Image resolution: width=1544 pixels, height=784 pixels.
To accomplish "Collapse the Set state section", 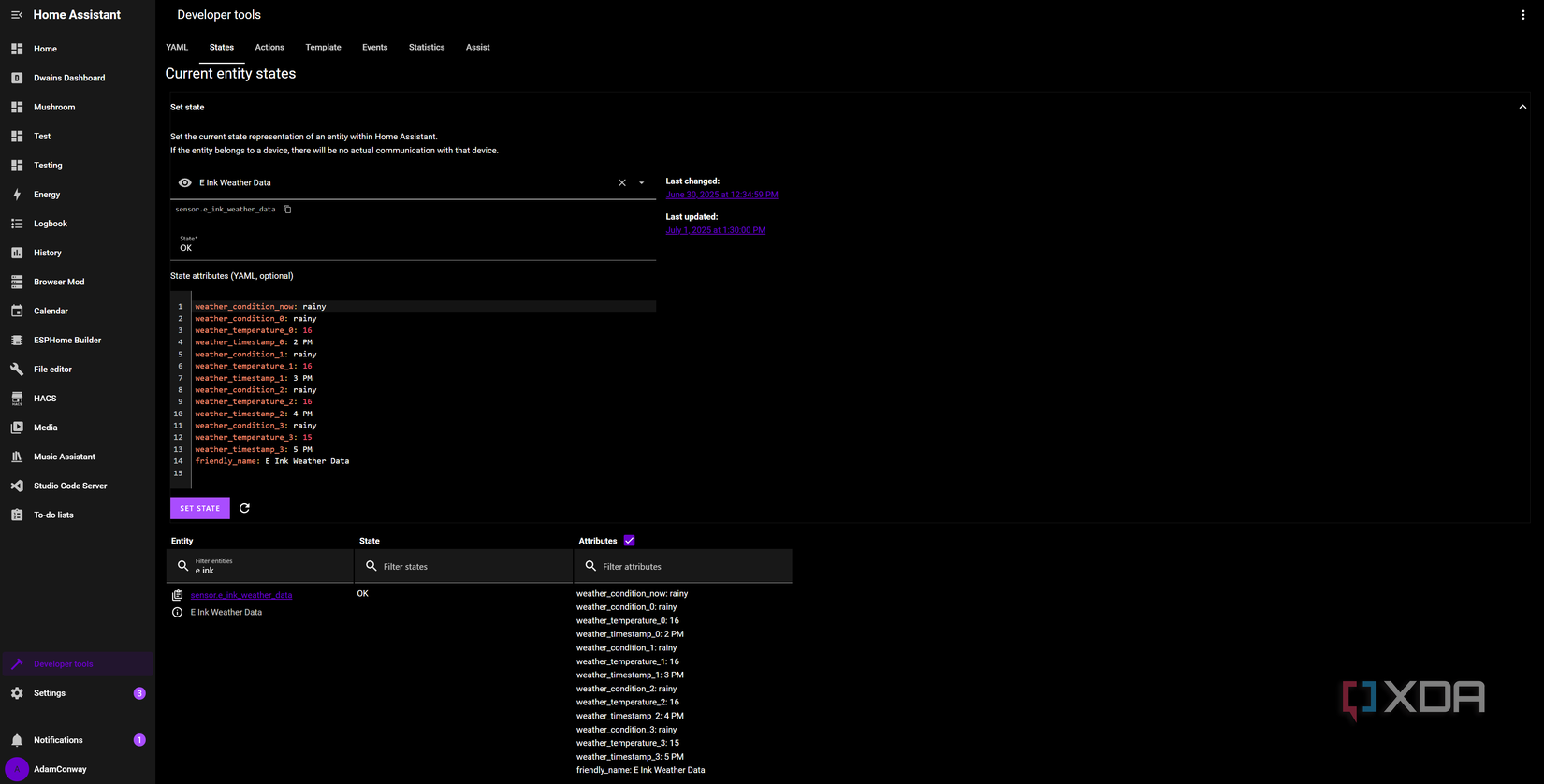I will click(1522, 108).
